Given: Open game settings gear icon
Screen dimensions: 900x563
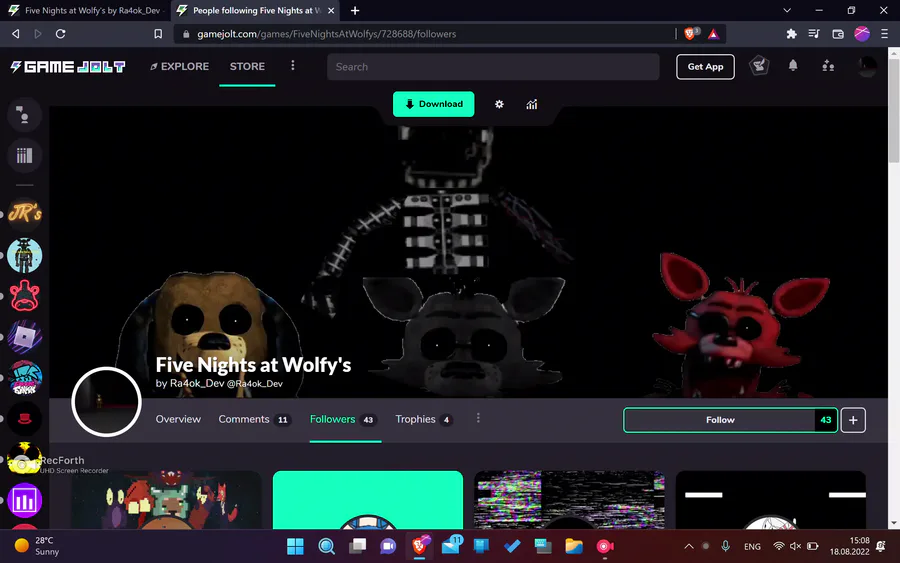Looking at the screenshot, I should pyautogui.click(x=499, y=104).
